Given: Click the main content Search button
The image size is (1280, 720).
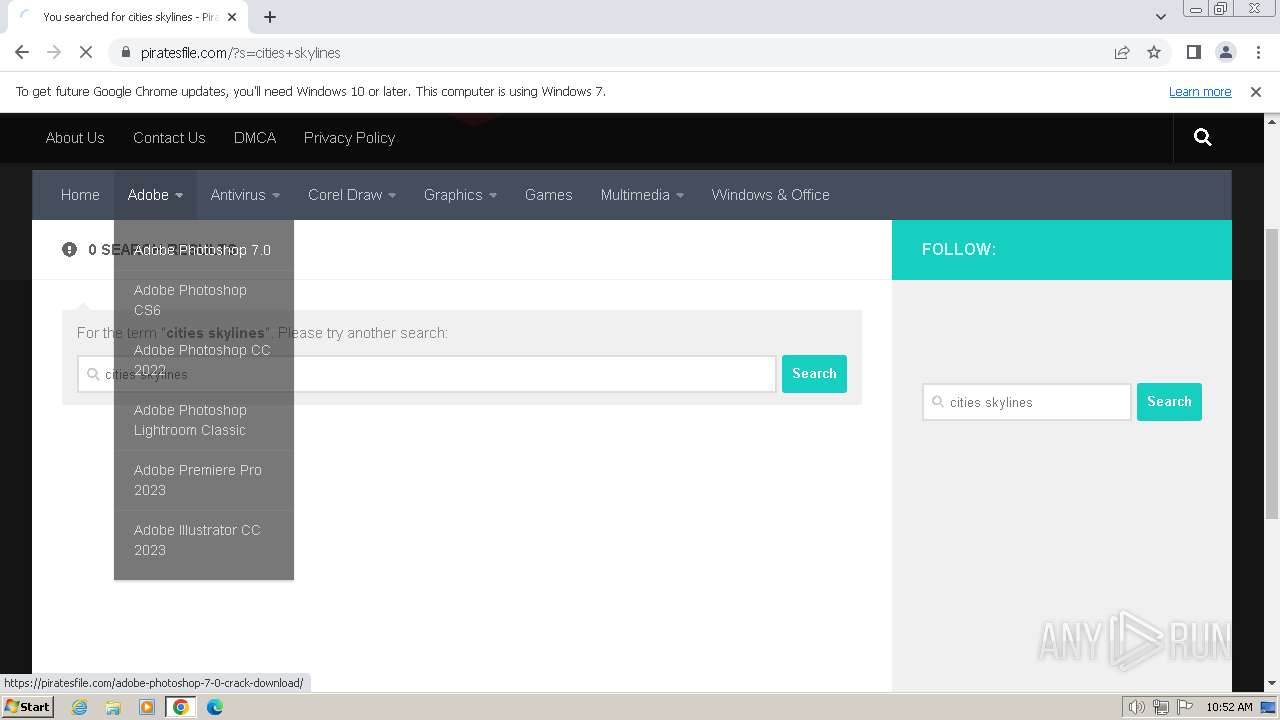Looking at the screenshot, I should [x=814, y=374].
